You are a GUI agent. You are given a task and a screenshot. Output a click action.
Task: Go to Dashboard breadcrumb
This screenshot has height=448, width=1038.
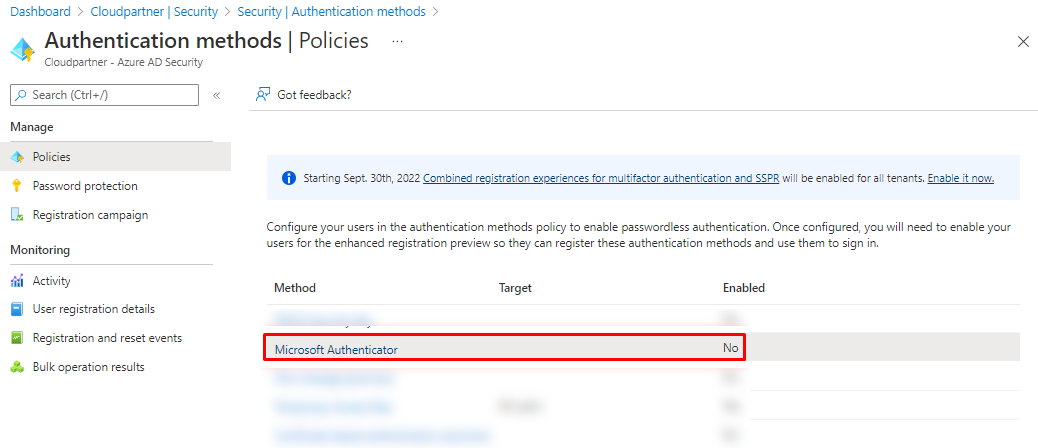pos(41,12)
